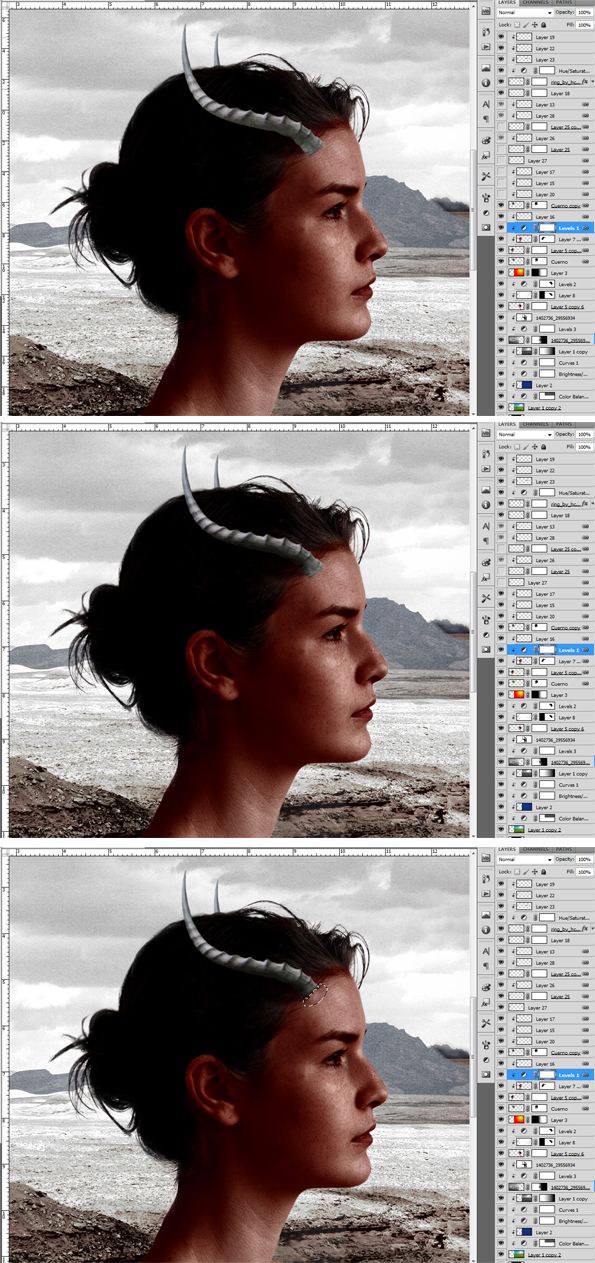Viewport: 595px width, 1263px height.
Task: Open Normal blend mode dropdown in middle screenshot
Action: coord(525,434)
